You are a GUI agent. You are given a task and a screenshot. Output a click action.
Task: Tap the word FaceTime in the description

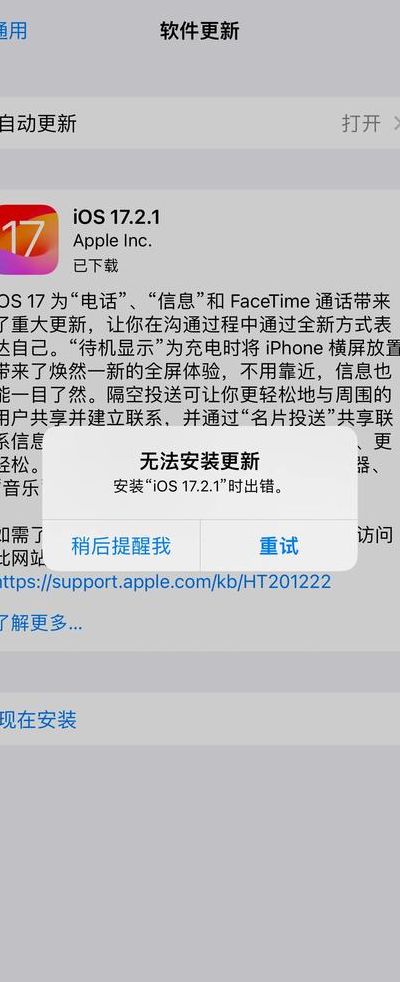pyautogui.click(x=270, y=301)
